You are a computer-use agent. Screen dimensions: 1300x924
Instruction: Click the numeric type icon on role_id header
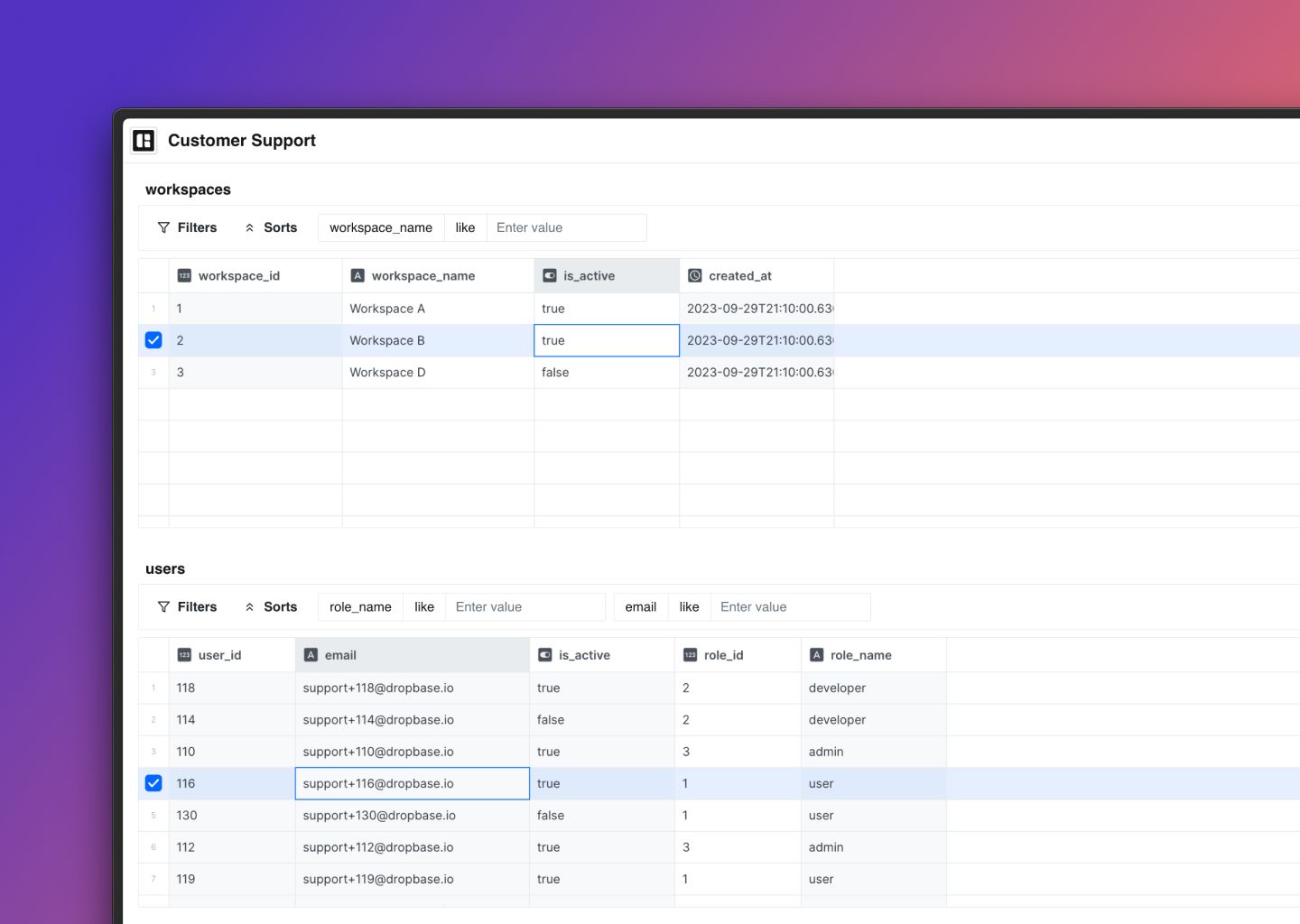tap(692, 654)
